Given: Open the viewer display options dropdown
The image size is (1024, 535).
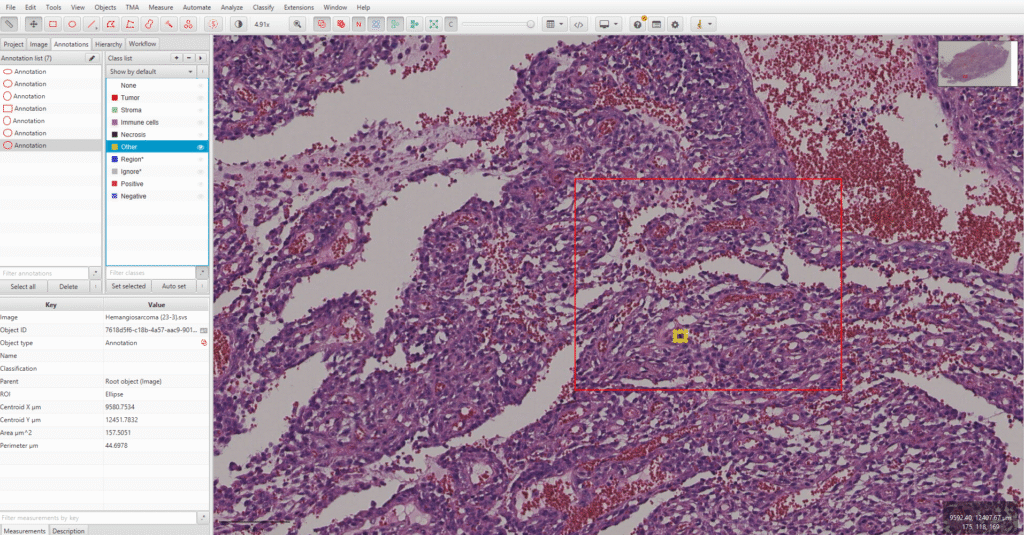Looking at the screenshot, I should [x=607, y=23].
